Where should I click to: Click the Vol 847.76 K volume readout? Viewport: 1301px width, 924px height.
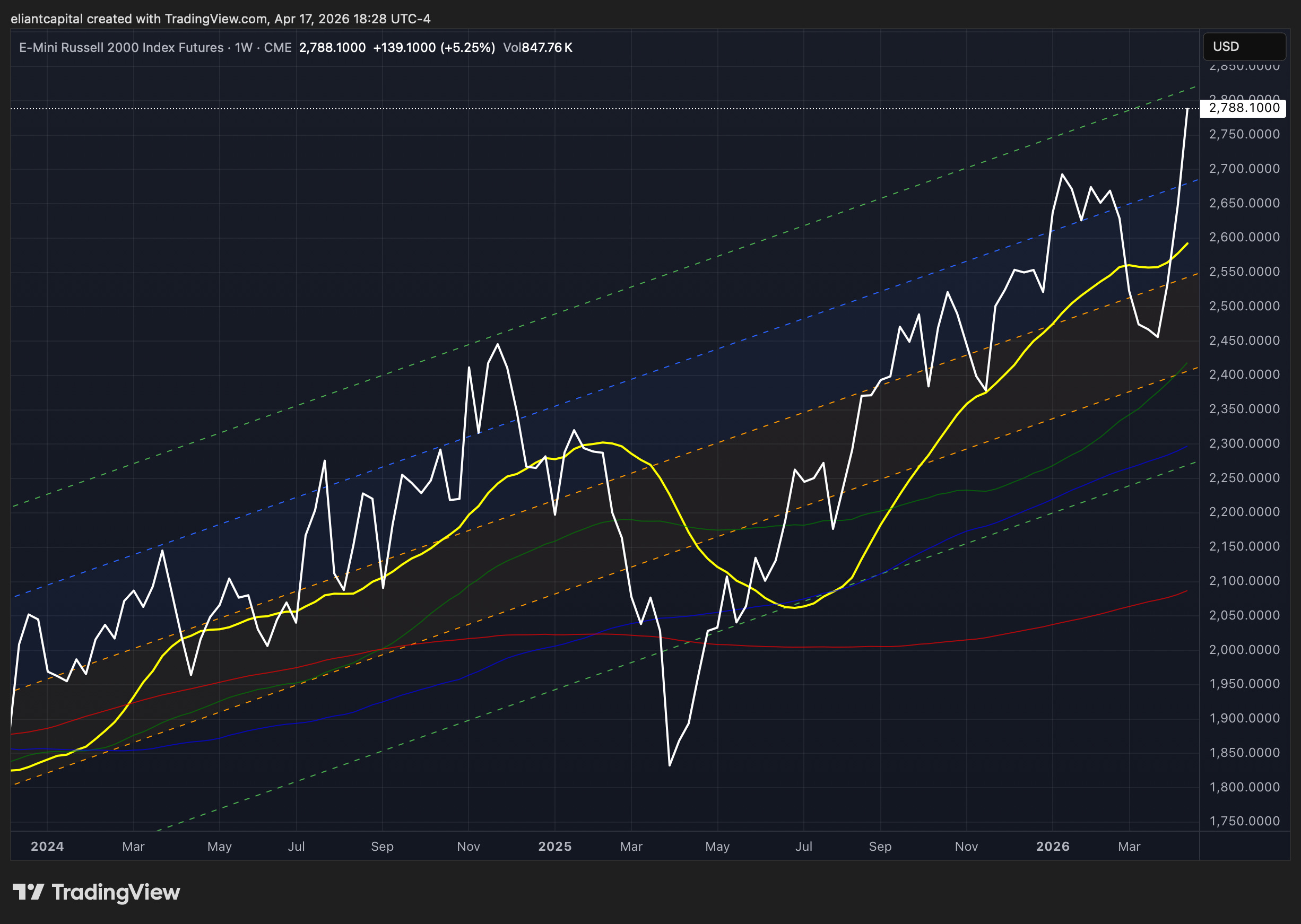pos(537,48)
